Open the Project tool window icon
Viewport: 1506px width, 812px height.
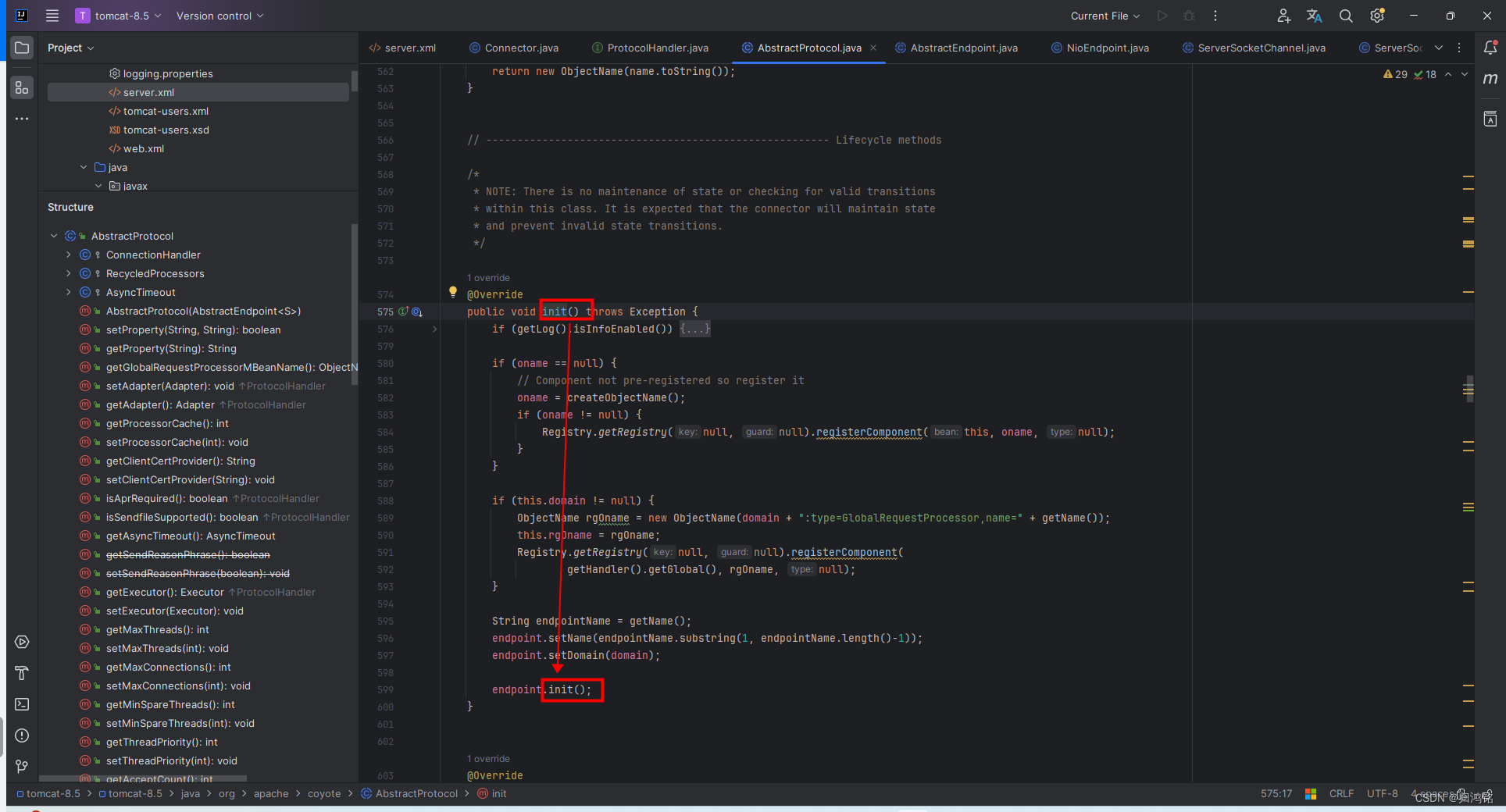pyautogui.click(x=22, y=48)
